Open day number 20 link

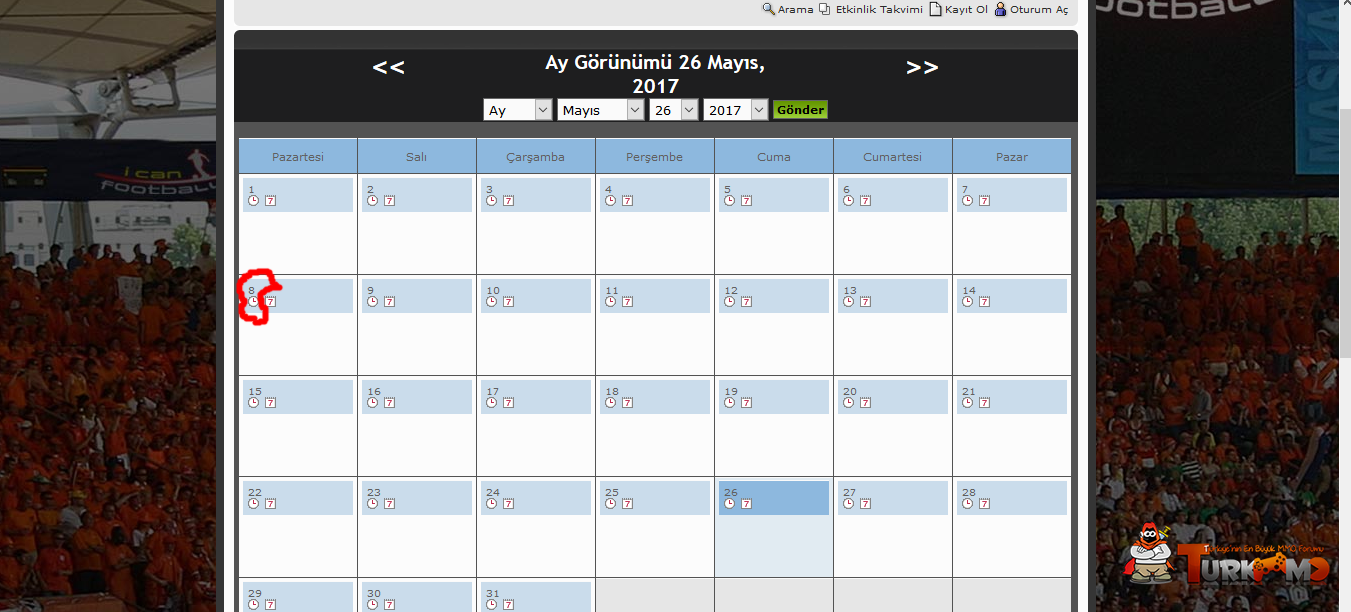pos(850,391)
